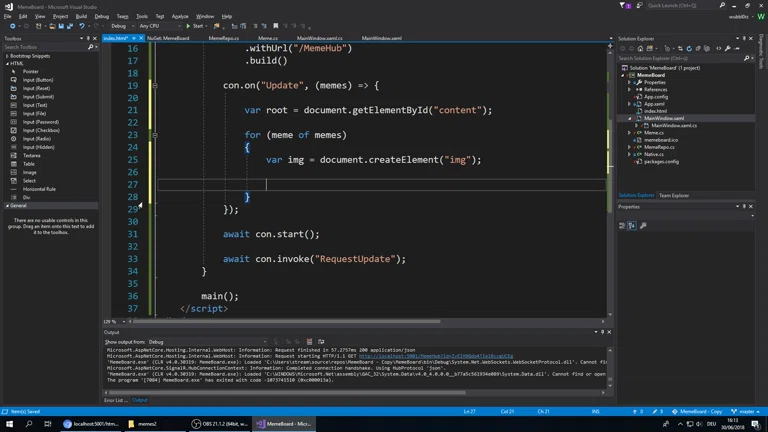
Task: Open the Tools menu
Action: pyautogui.click(x=142, y=16)
